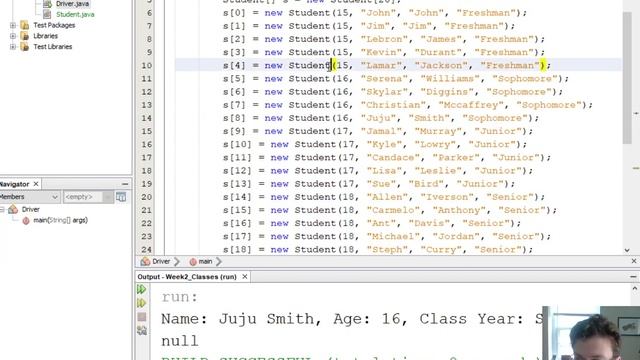Image resolution: width=640 pixels, height=360 pixels.
Task: Click the Driver breadcrumb label
Action: [161, 262]
